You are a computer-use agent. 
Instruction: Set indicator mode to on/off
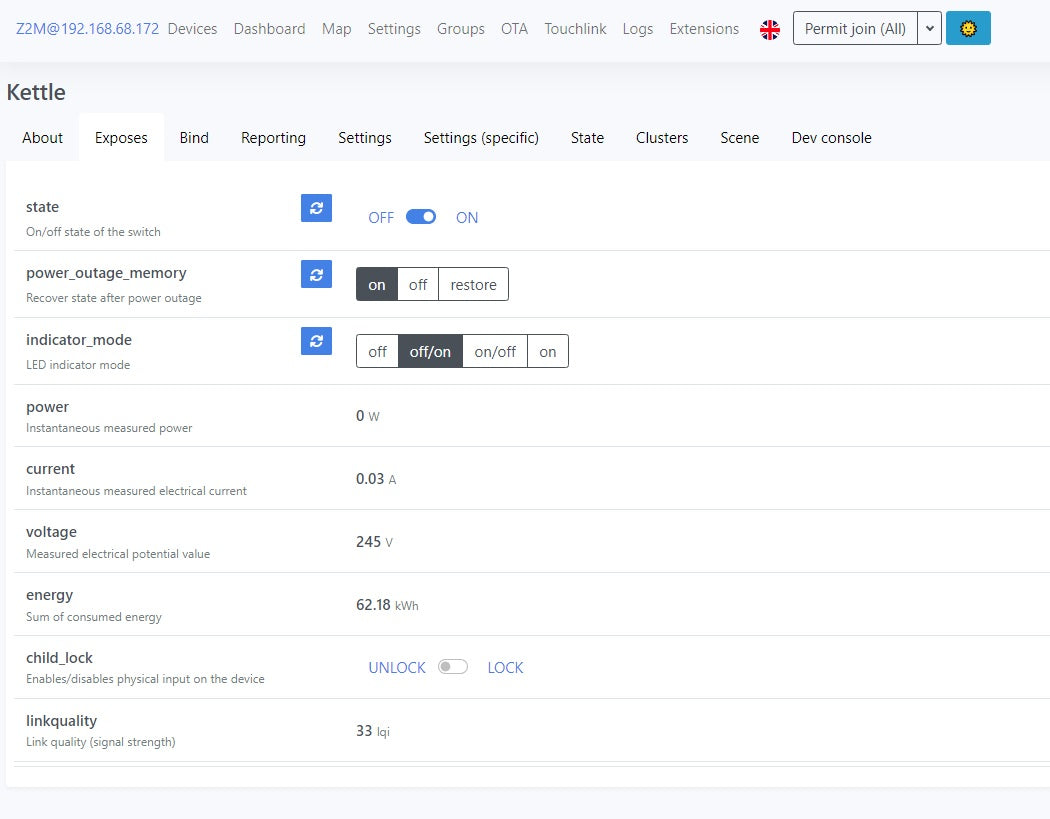pos(495,352)
